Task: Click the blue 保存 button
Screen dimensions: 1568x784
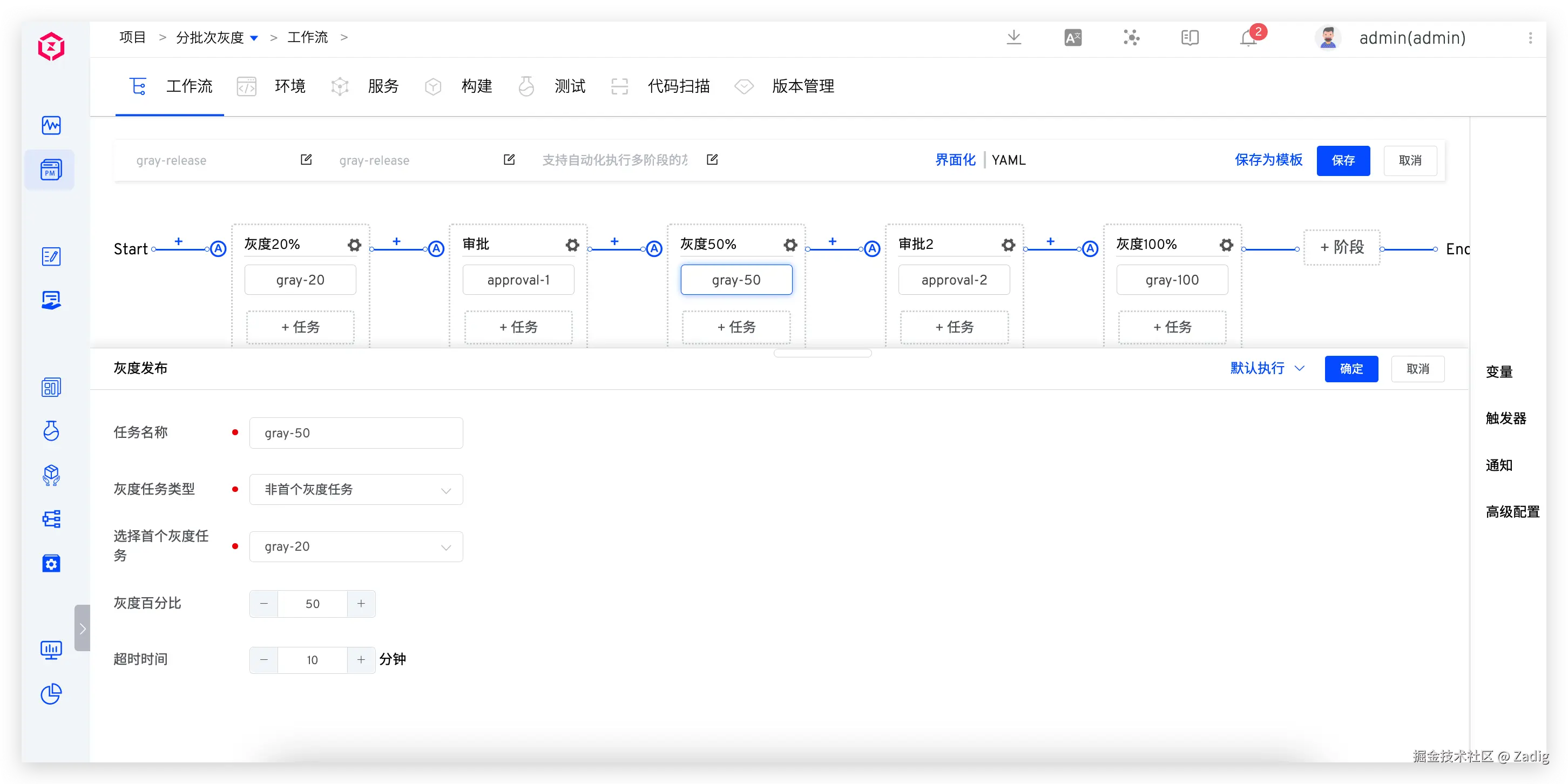Action: click(x=1343, y=161)
